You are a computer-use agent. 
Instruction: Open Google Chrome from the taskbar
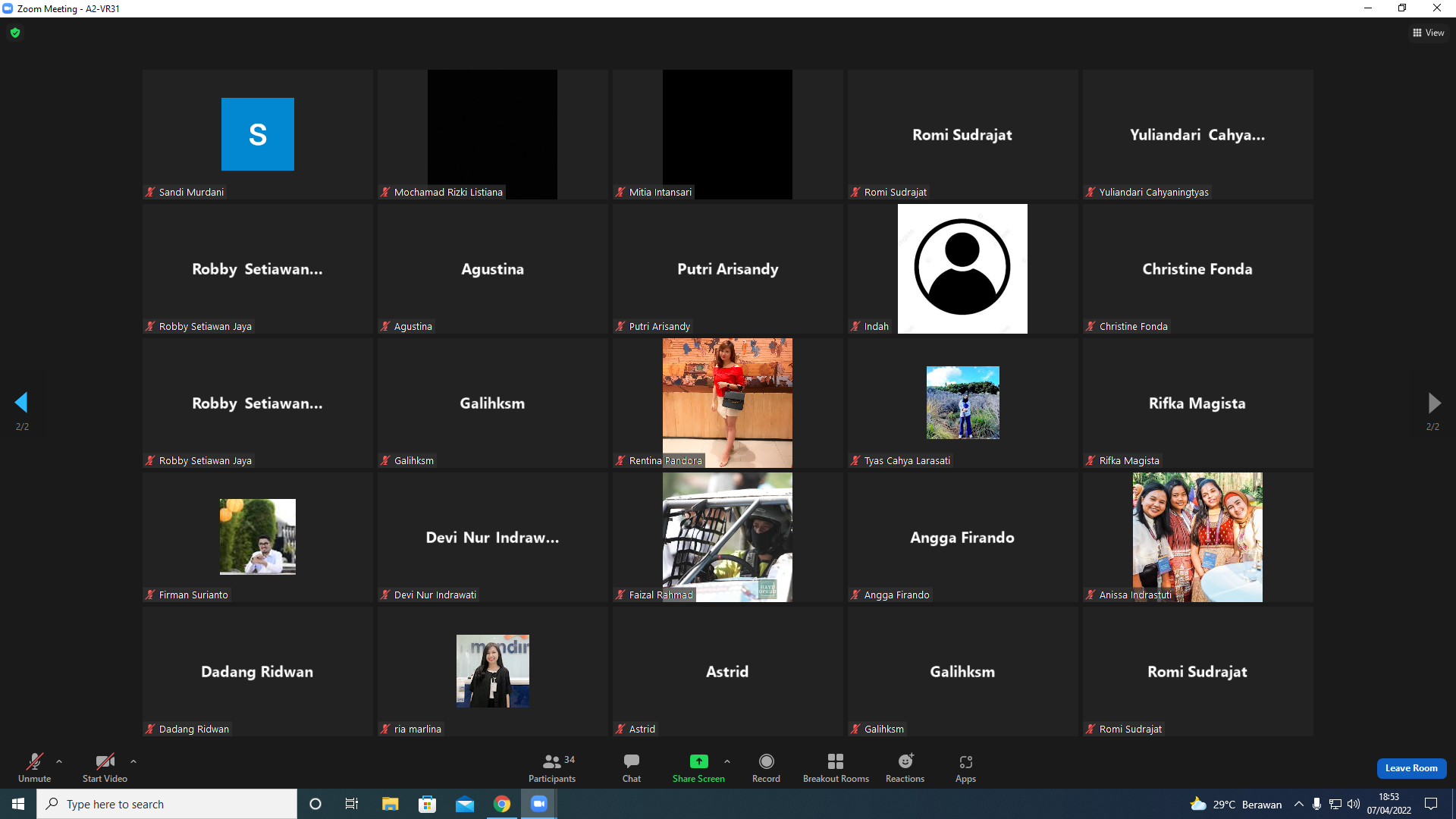click(x=502, y=804)
